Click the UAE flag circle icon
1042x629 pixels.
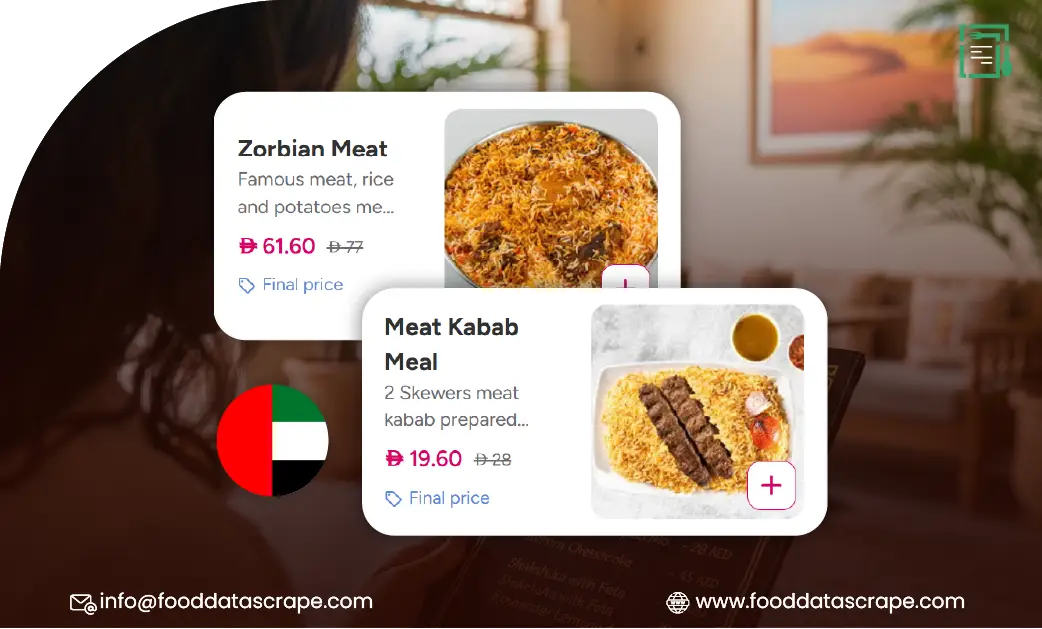[x=272, y=440]
